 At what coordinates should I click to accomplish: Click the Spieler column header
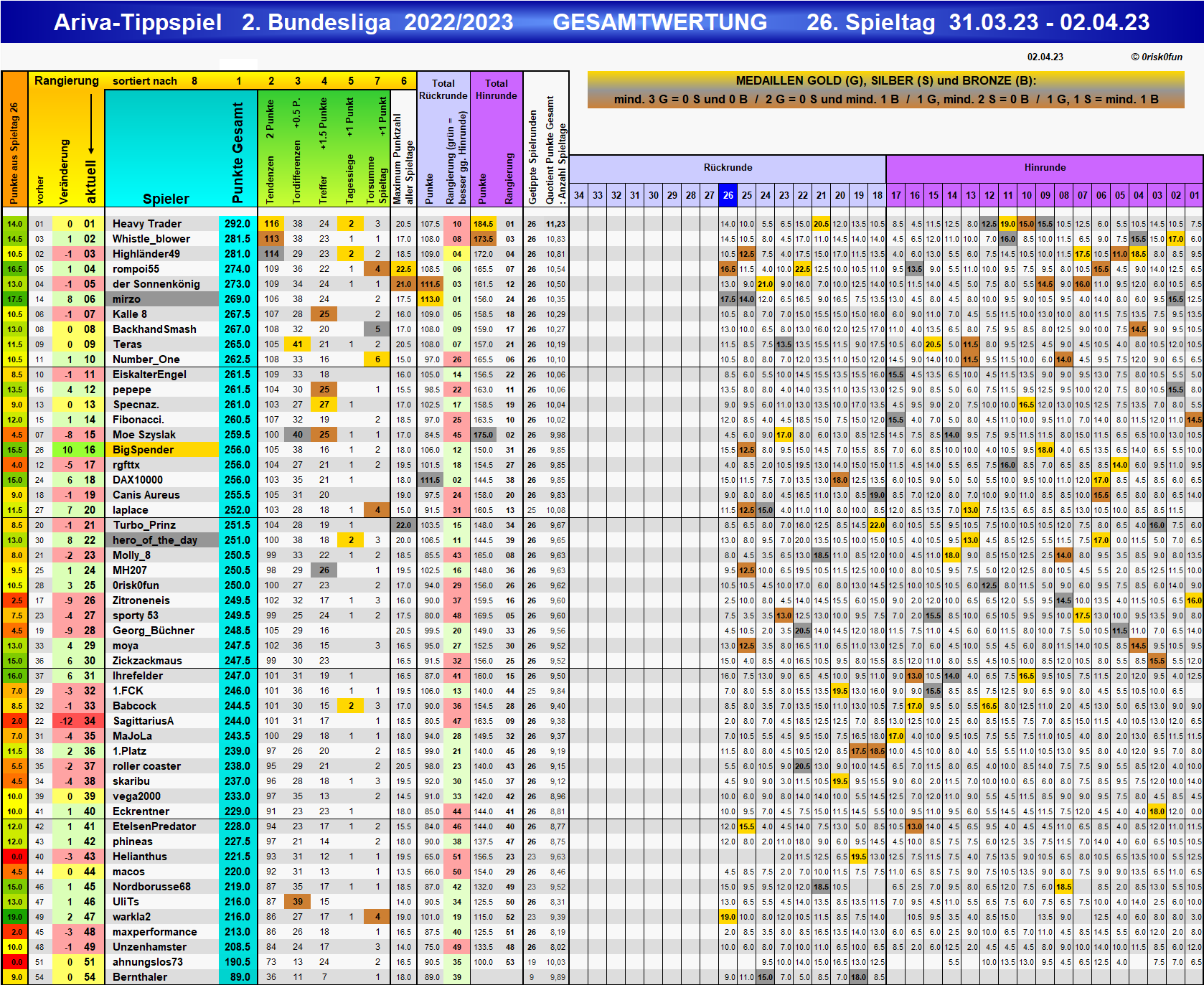(166, 199)
